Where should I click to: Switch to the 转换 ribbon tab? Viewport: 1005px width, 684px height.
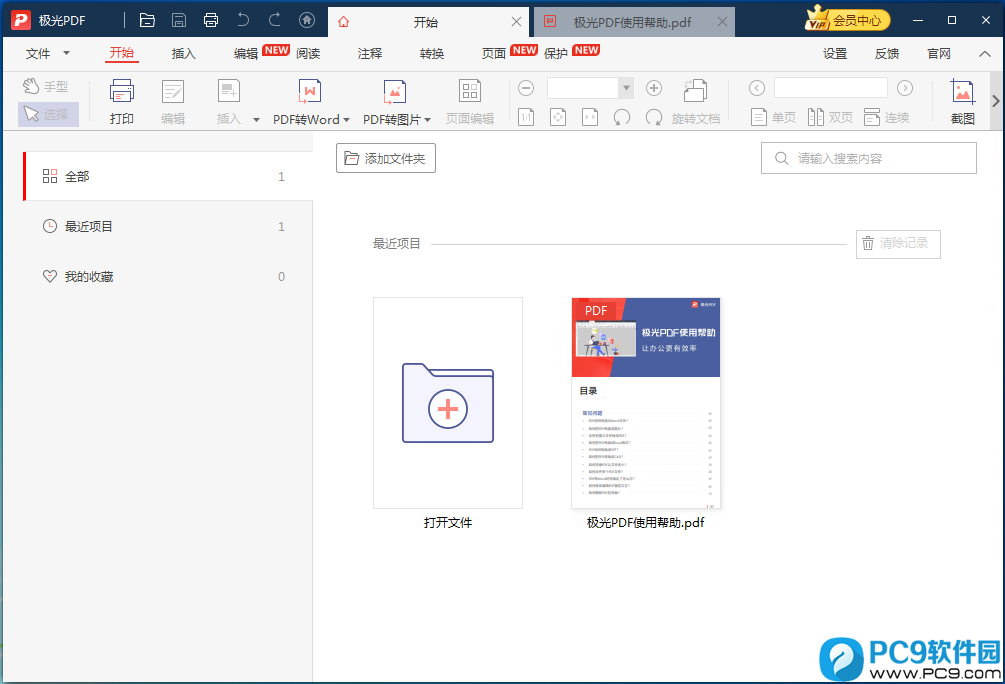click(x=432, y=54)
